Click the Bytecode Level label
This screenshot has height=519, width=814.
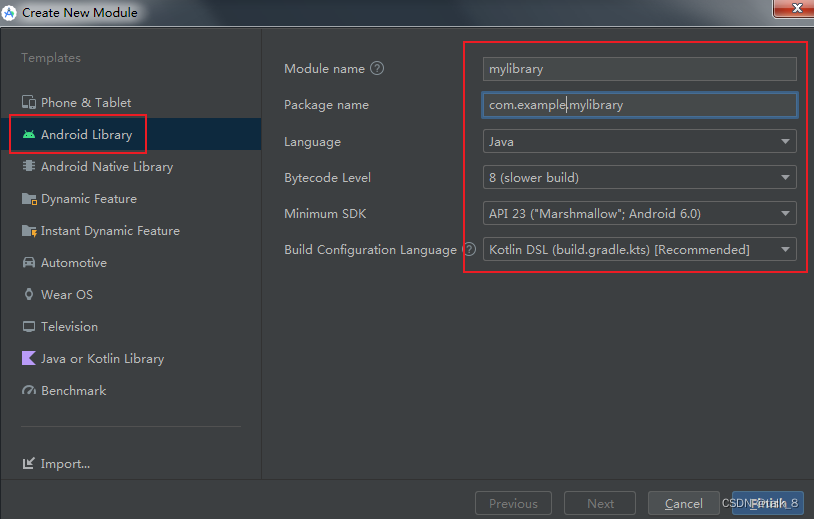click(x=328, y=177)
